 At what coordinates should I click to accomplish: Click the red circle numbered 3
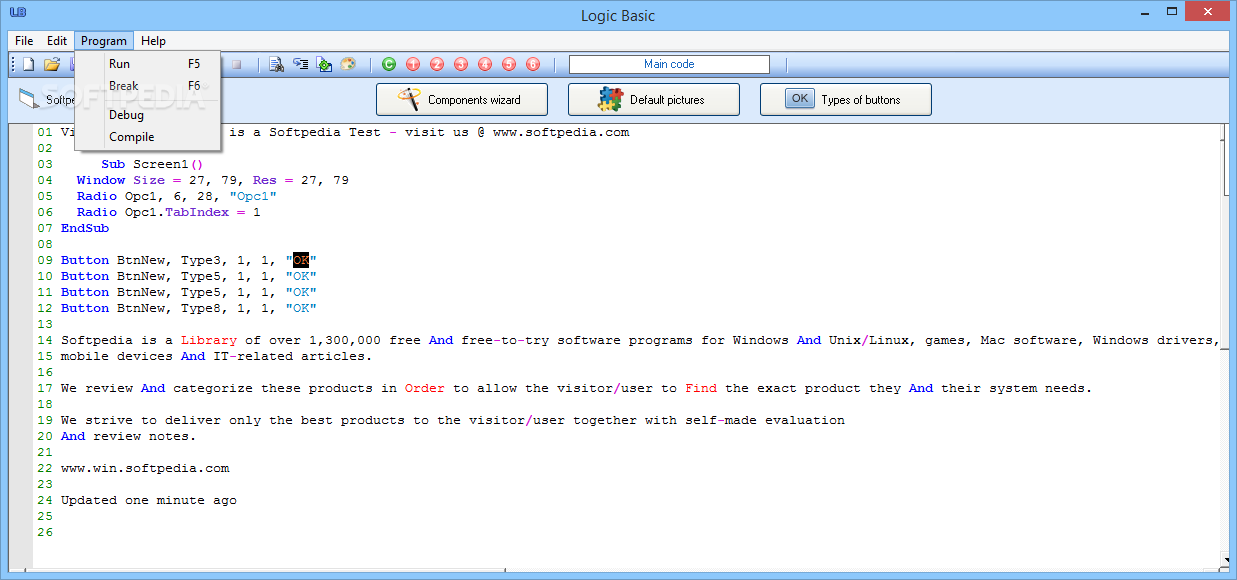tap(461, 64)
